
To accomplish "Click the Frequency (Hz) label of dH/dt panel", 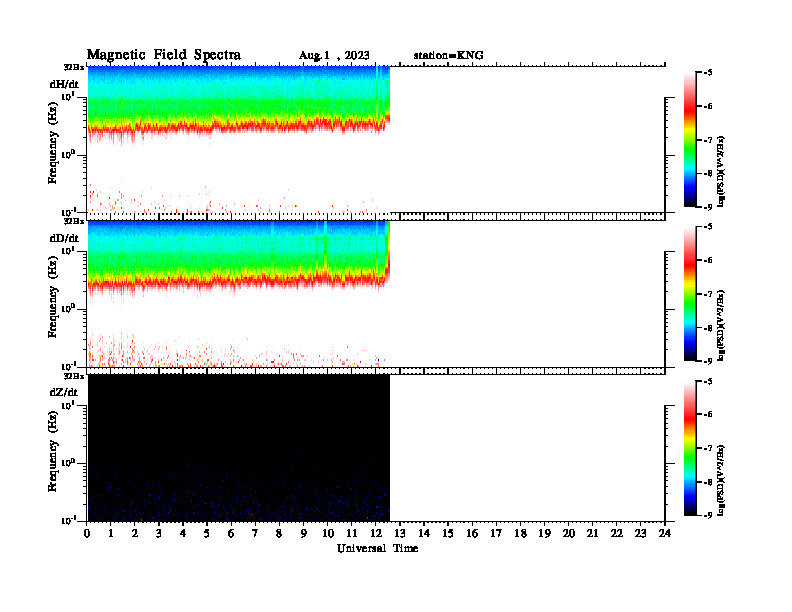I will [x=53, y=143].
